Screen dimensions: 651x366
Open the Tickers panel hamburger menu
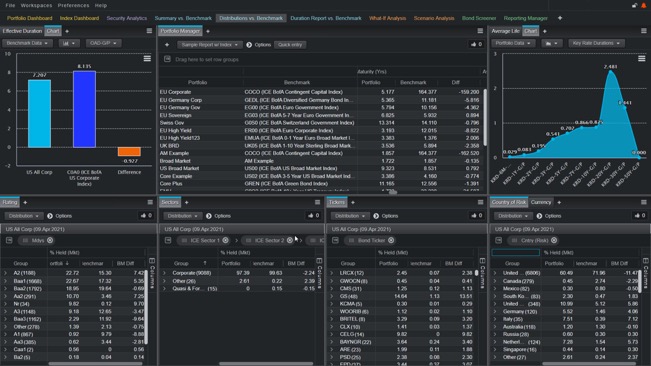[x=480, y=202]
